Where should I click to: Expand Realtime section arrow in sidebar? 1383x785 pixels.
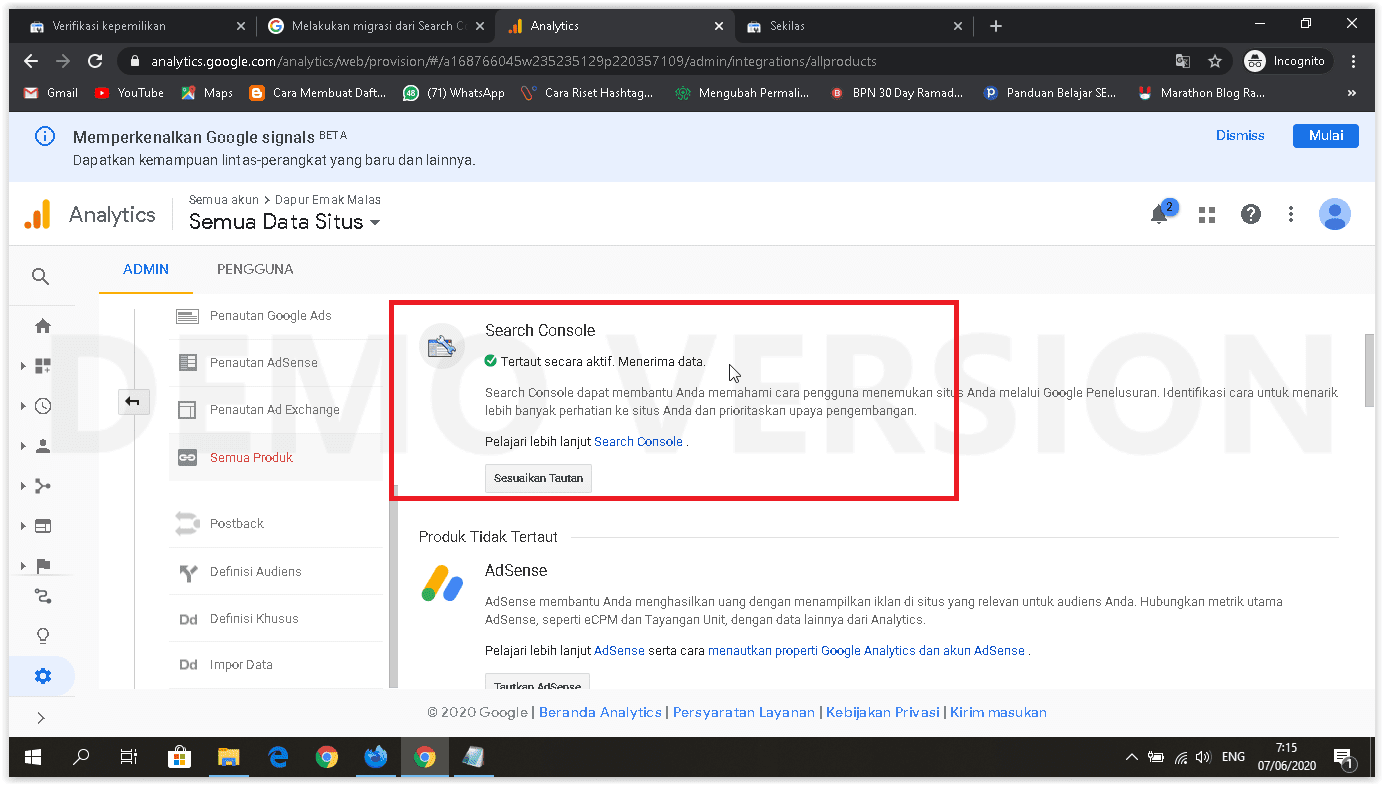[x=23, y=406]
